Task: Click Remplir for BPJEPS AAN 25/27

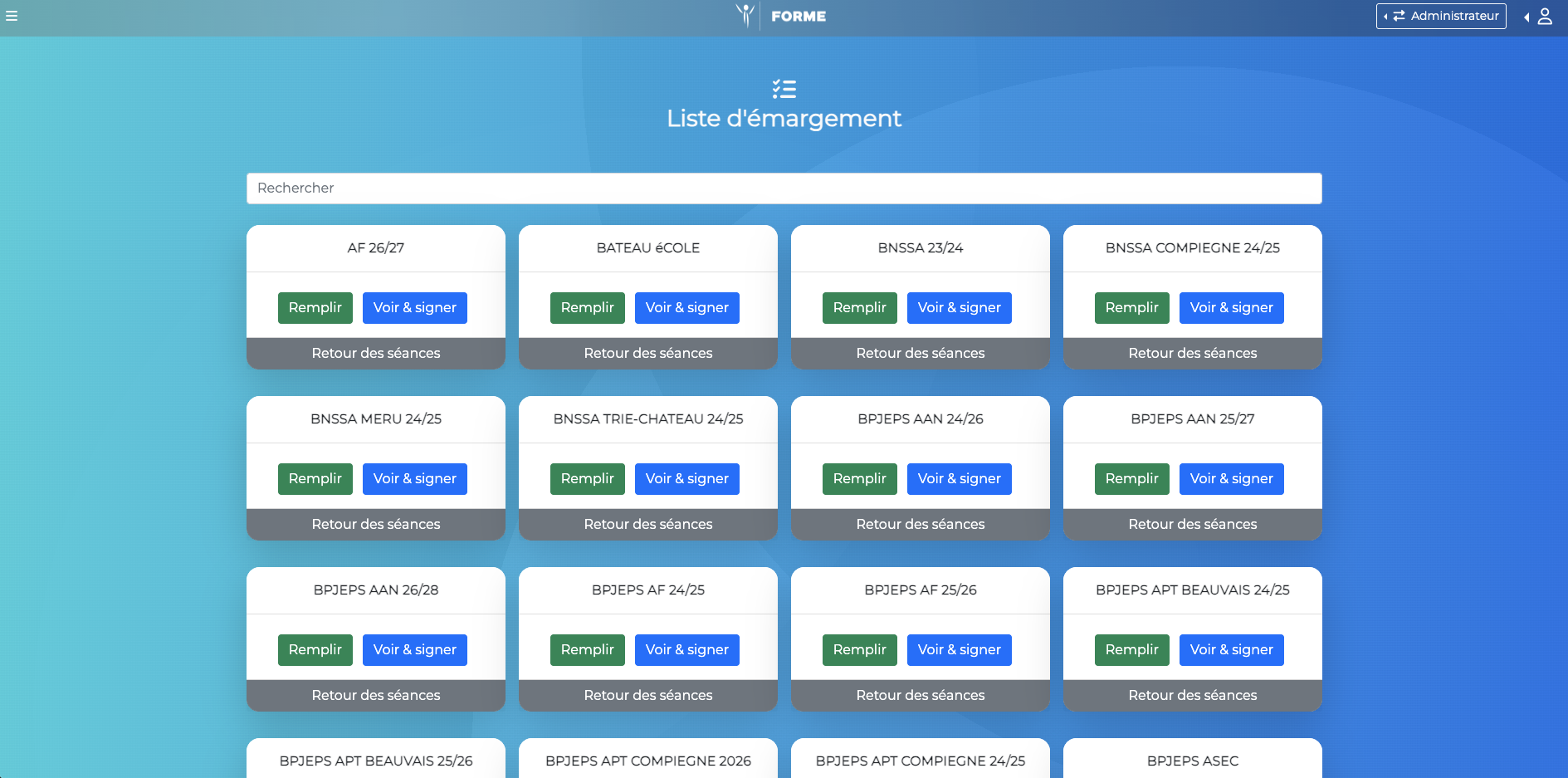Action: point(1132,479)
